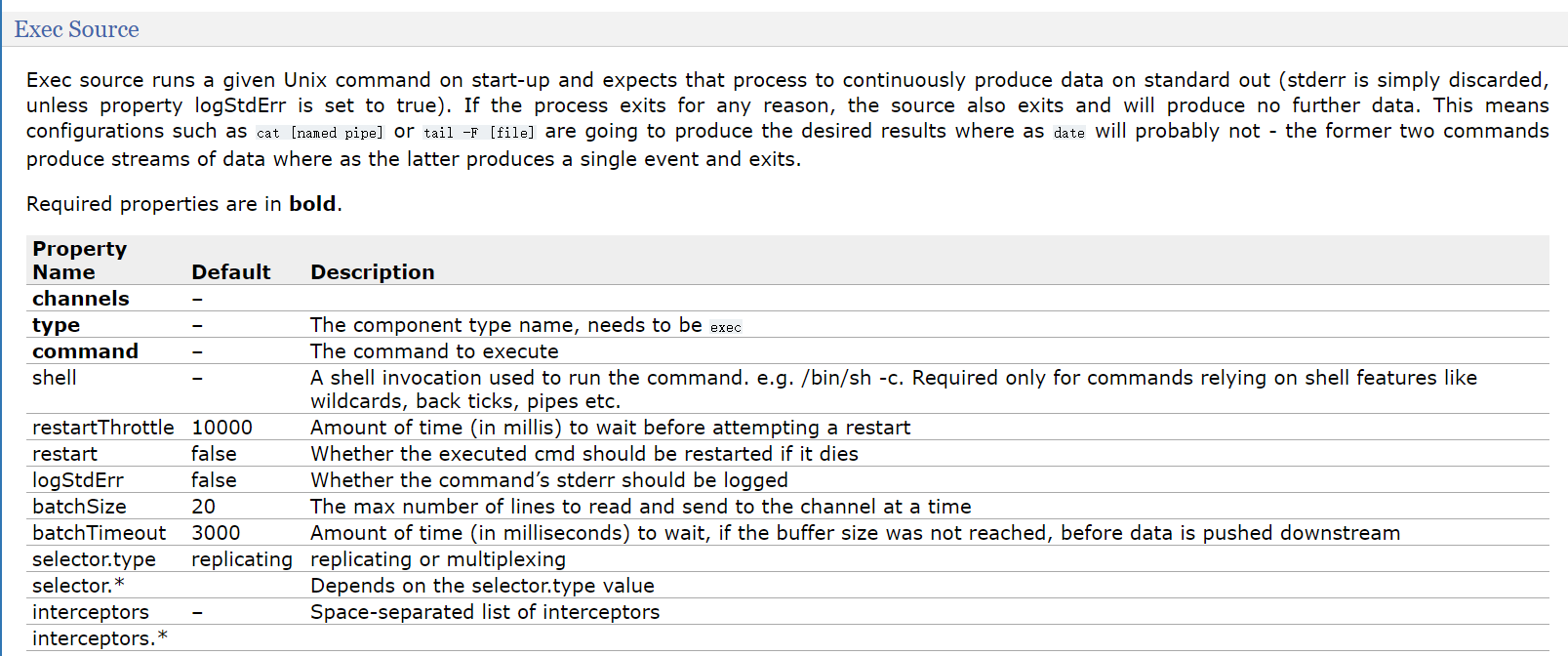Viewport: 1568px width, 656px height.
Task: Click the Description column header
Action: click(372, 272)
